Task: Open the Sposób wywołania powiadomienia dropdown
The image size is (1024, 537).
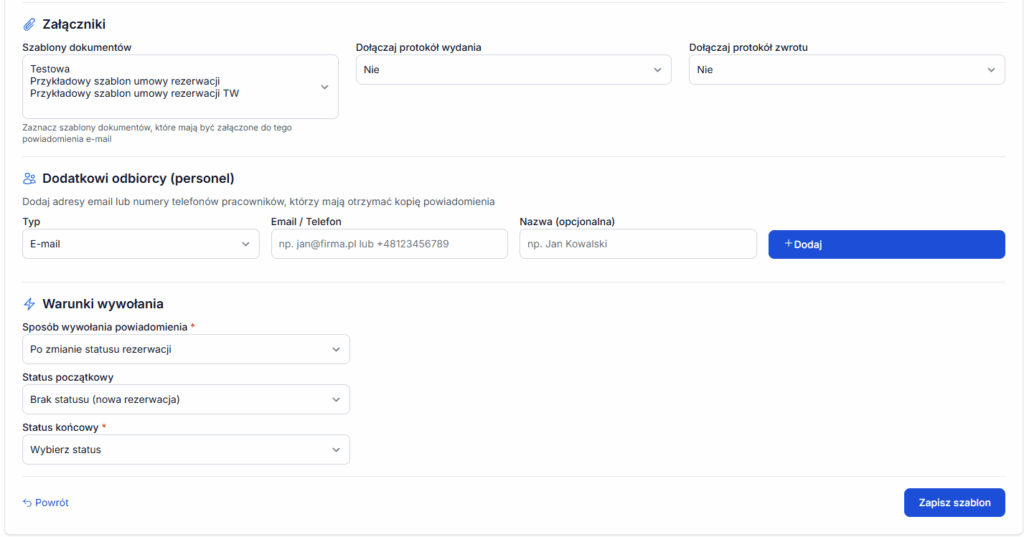Action: point(185,349)
